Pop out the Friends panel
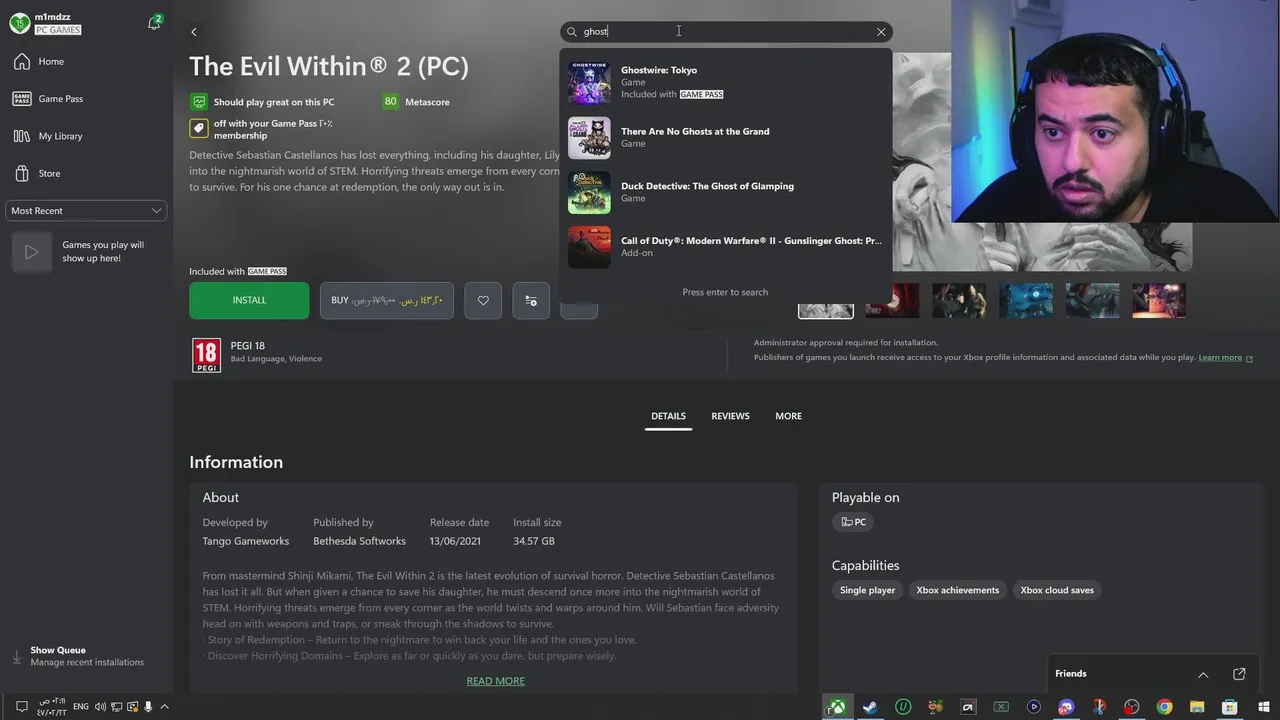This screenshot has width=1280, height=720. (x=1239, y=674)
